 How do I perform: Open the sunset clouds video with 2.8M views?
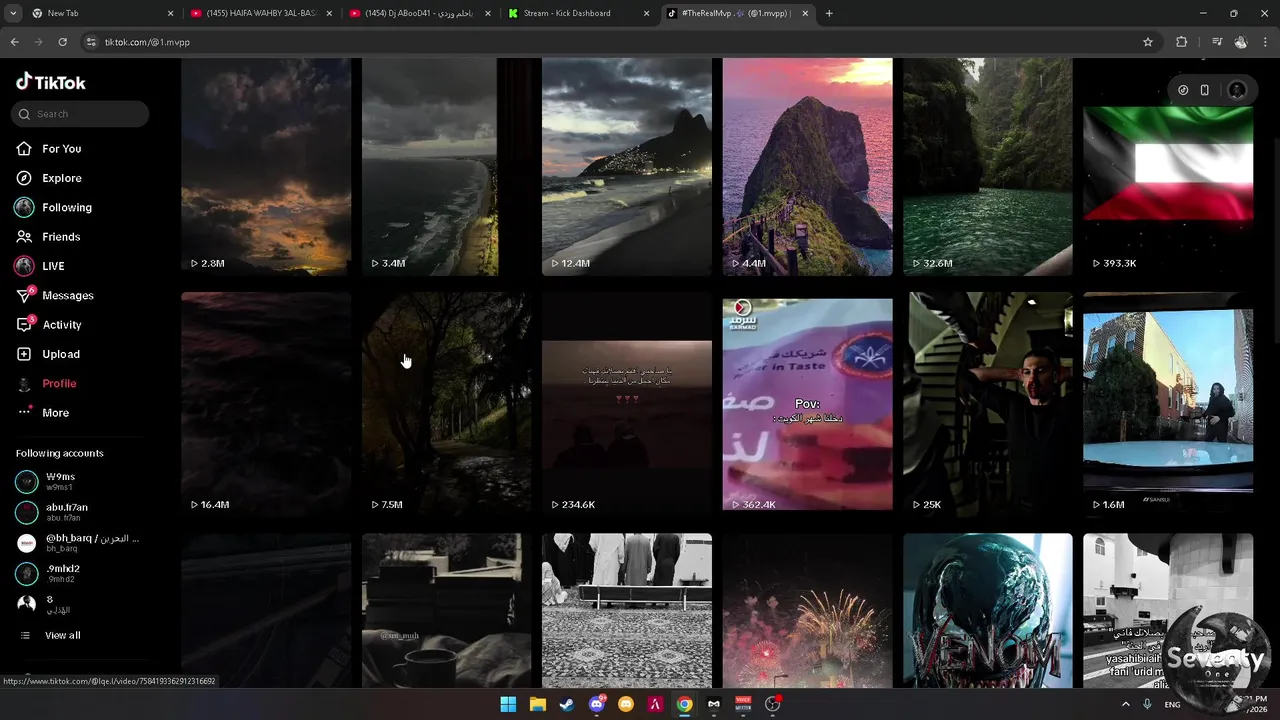(x=266, y=166)
